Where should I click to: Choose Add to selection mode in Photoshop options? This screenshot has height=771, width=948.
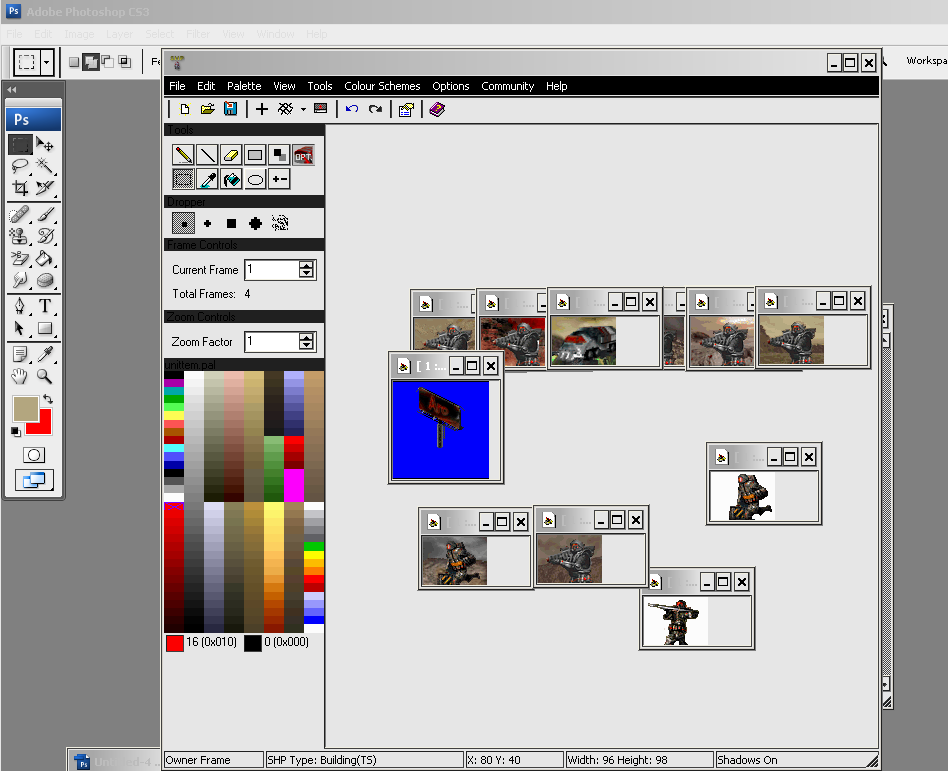point(91,62)
